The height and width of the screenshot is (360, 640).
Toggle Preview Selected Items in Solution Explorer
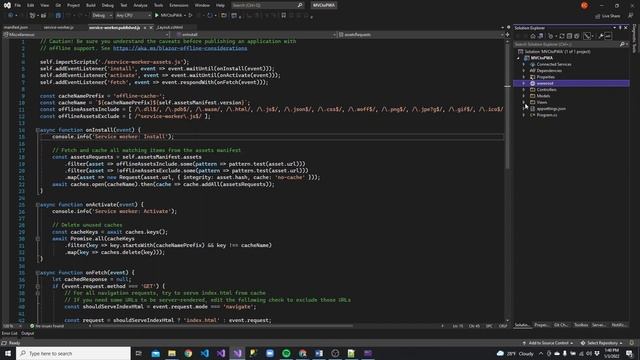[x=608, y=36]
